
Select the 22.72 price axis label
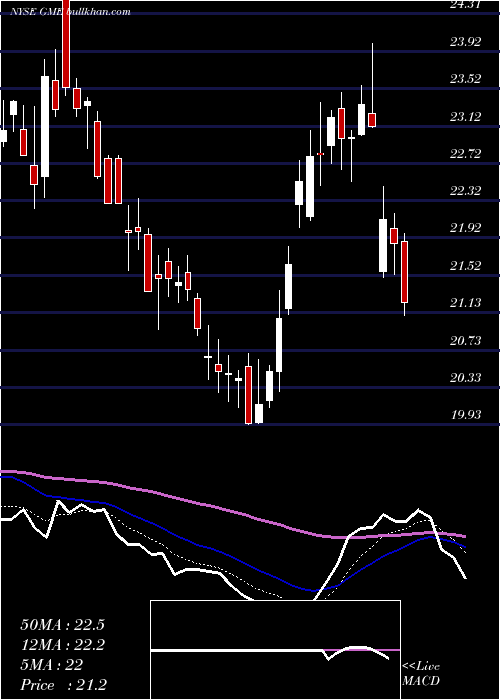tap(466, 154)
